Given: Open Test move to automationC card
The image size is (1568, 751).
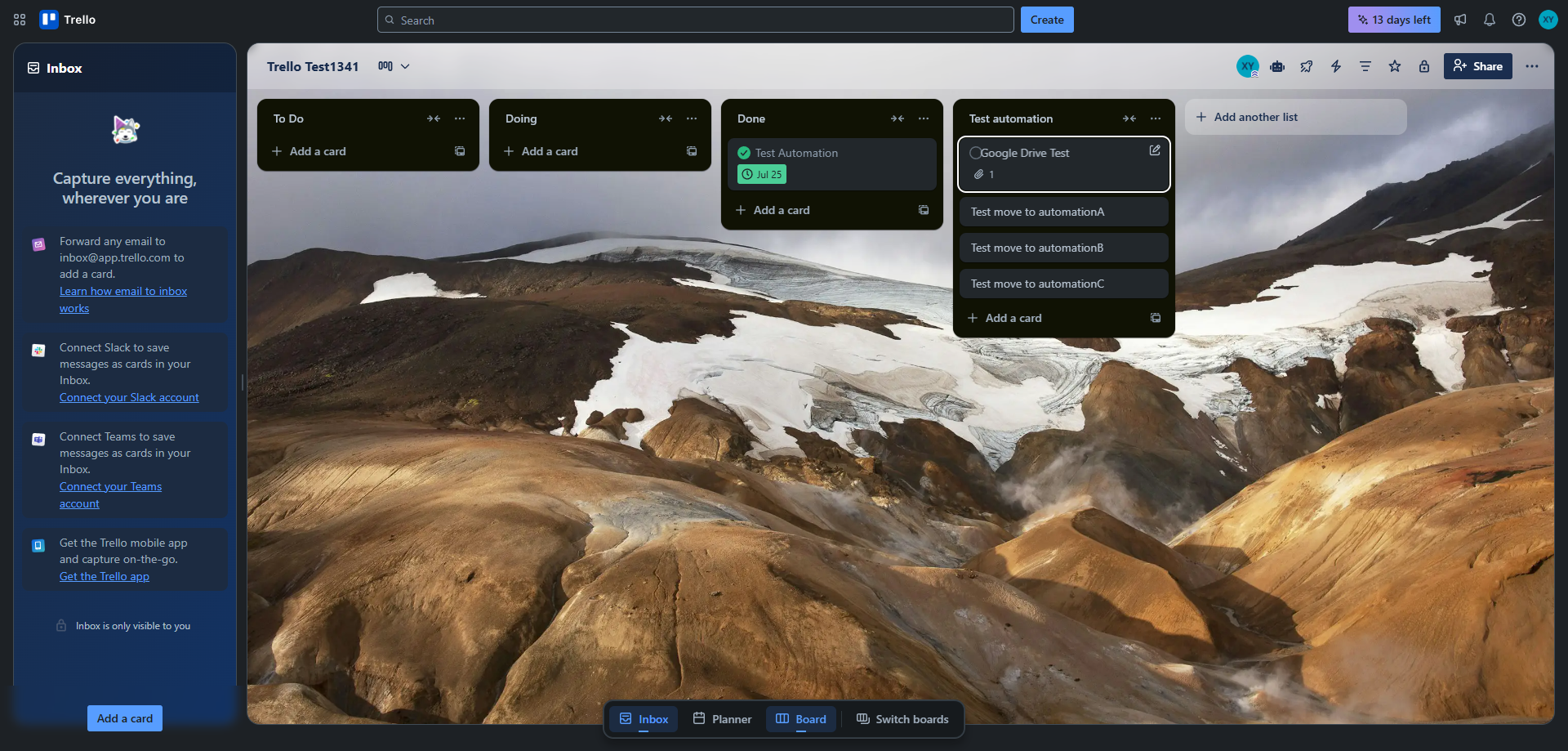Looking at the screenshot, I should point(1064,284).
